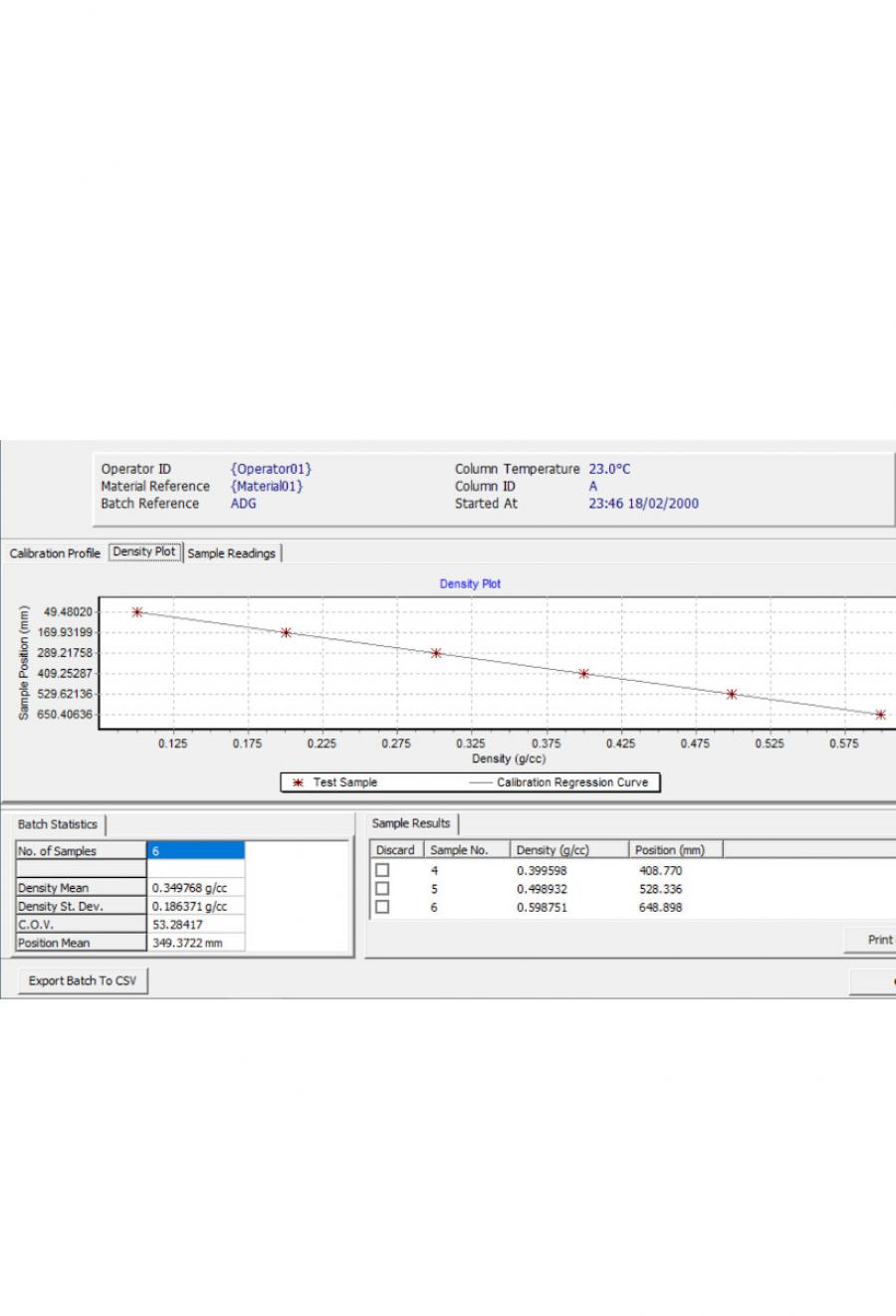Enable Discard for sample number 5
The image size is (896, 1316).
382,889
